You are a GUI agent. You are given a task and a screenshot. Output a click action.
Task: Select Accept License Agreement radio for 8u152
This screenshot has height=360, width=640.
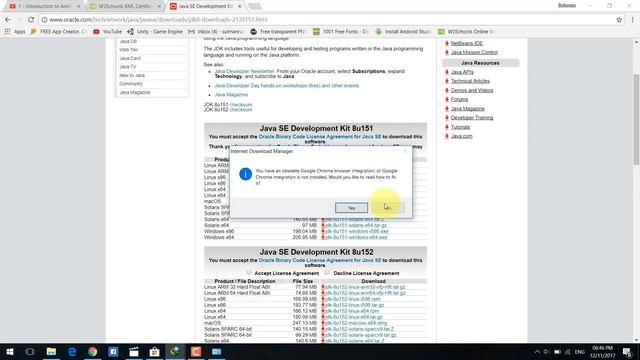[249, 272]
